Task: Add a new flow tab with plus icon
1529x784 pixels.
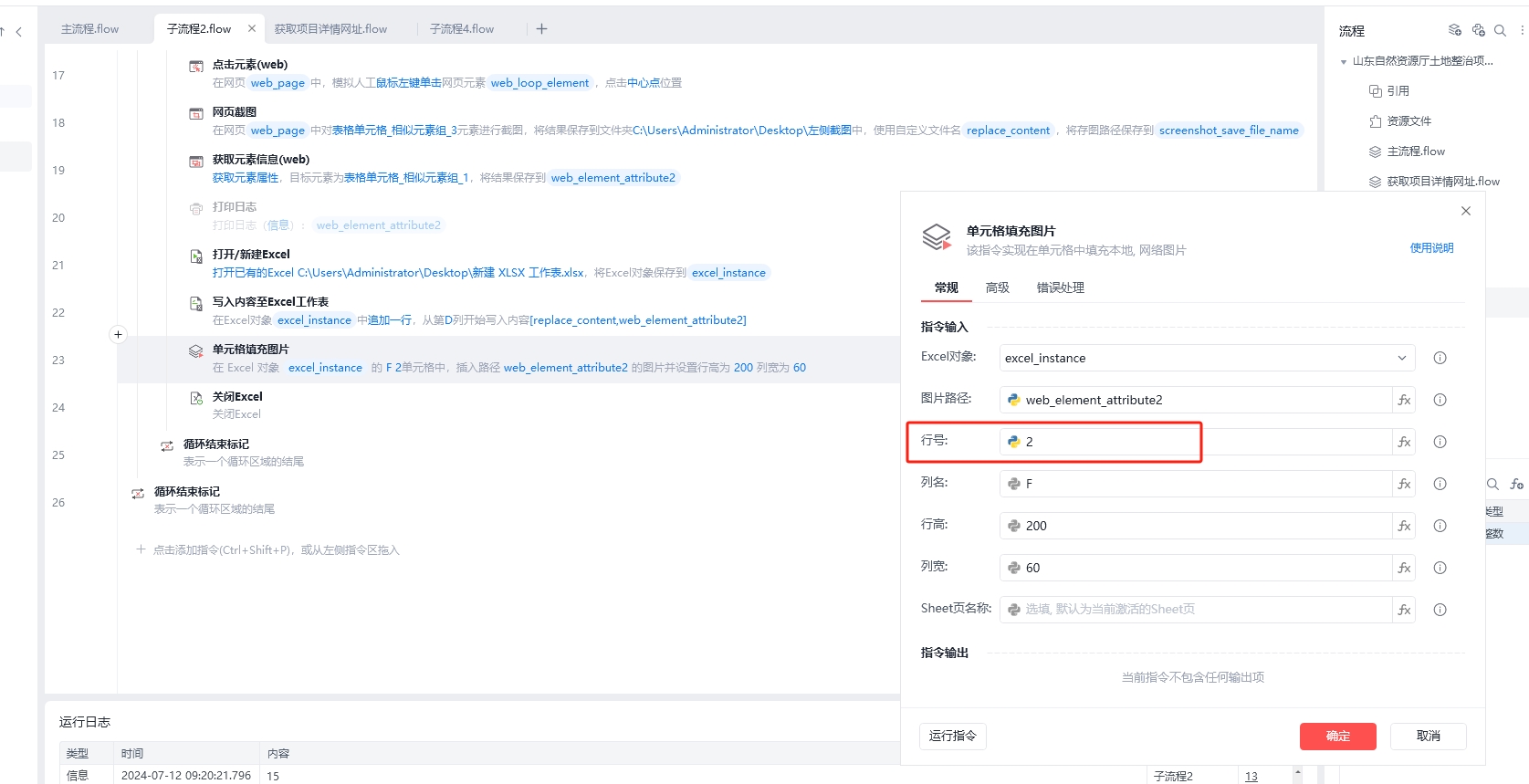Action: [541, 29]
